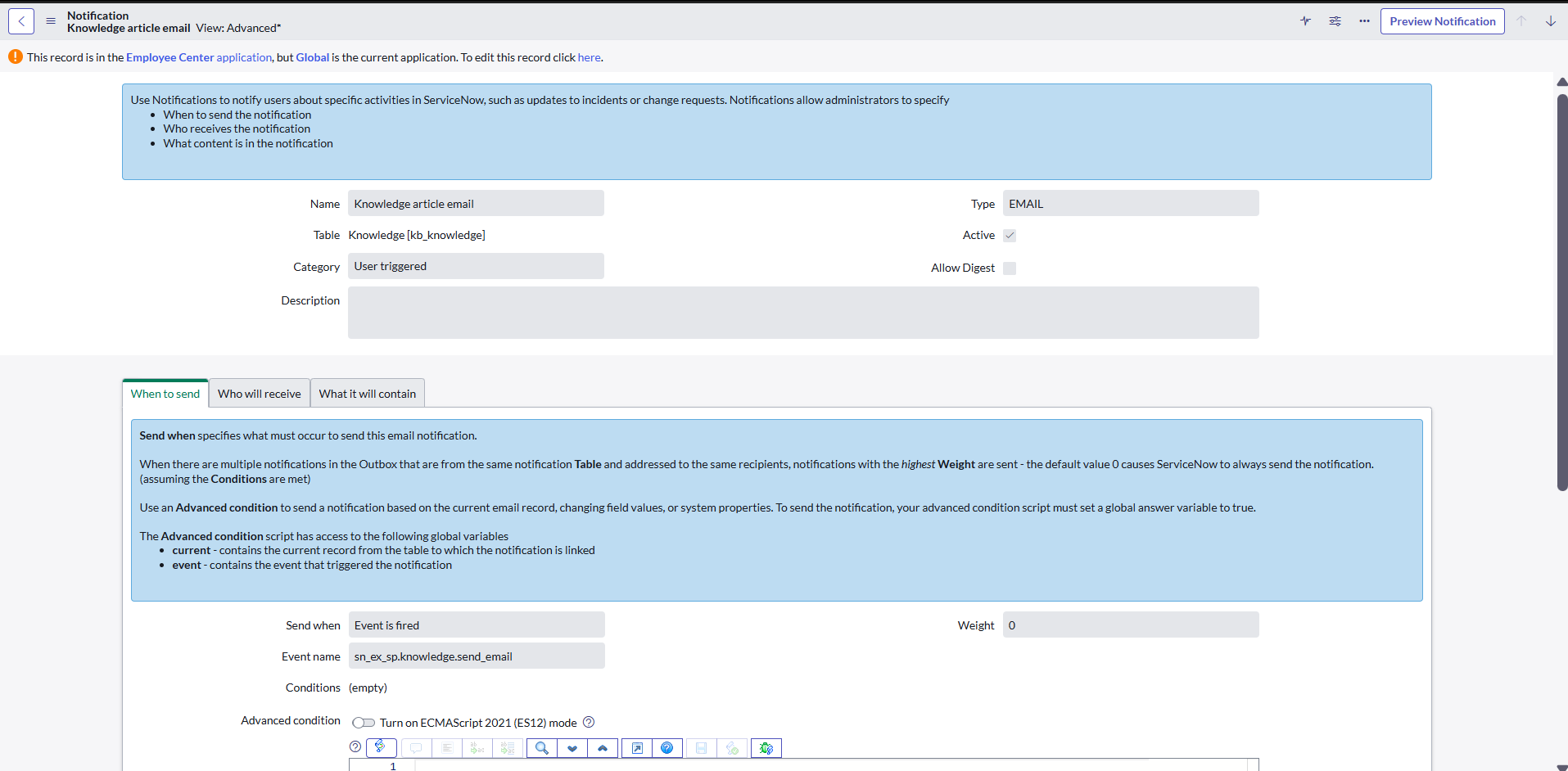Open the Type dropdown showing EMAIL
The height and width of the screenshot is (771, 1568).
[x=1130, y=204]
